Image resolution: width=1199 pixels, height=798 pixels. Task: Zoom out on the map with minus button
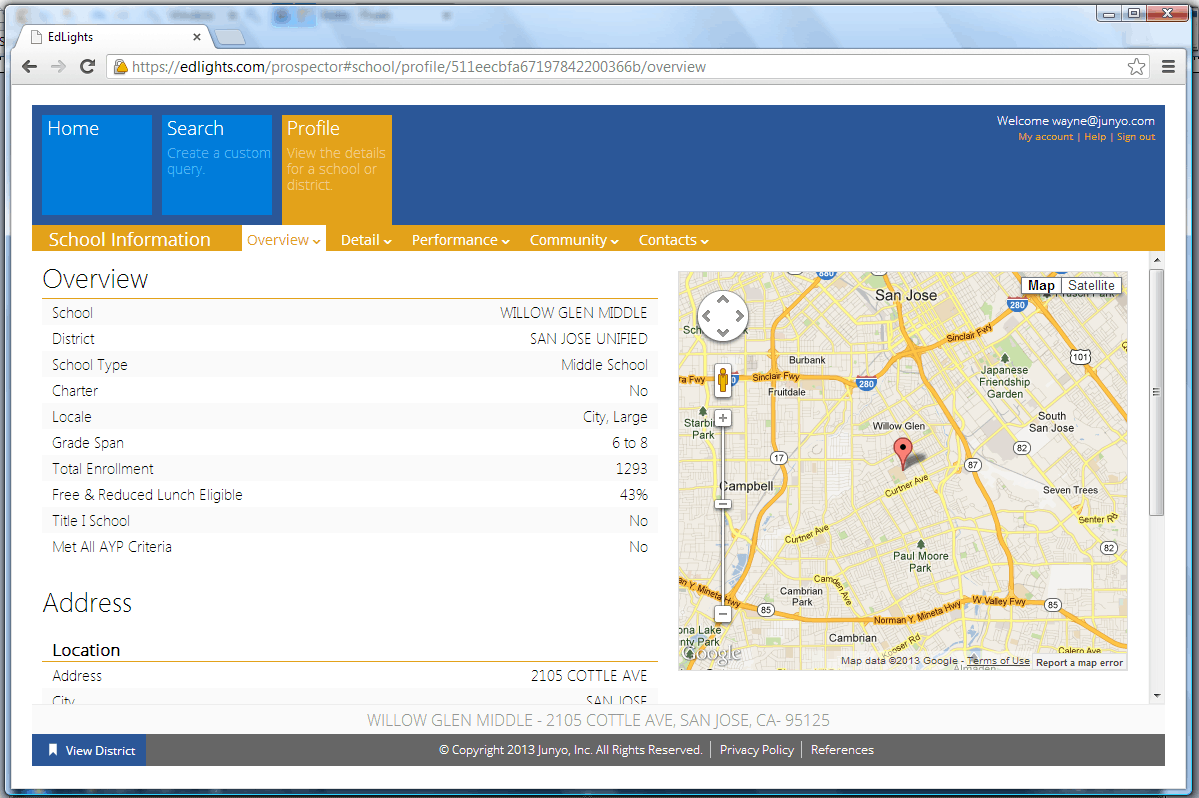[723, 613]
